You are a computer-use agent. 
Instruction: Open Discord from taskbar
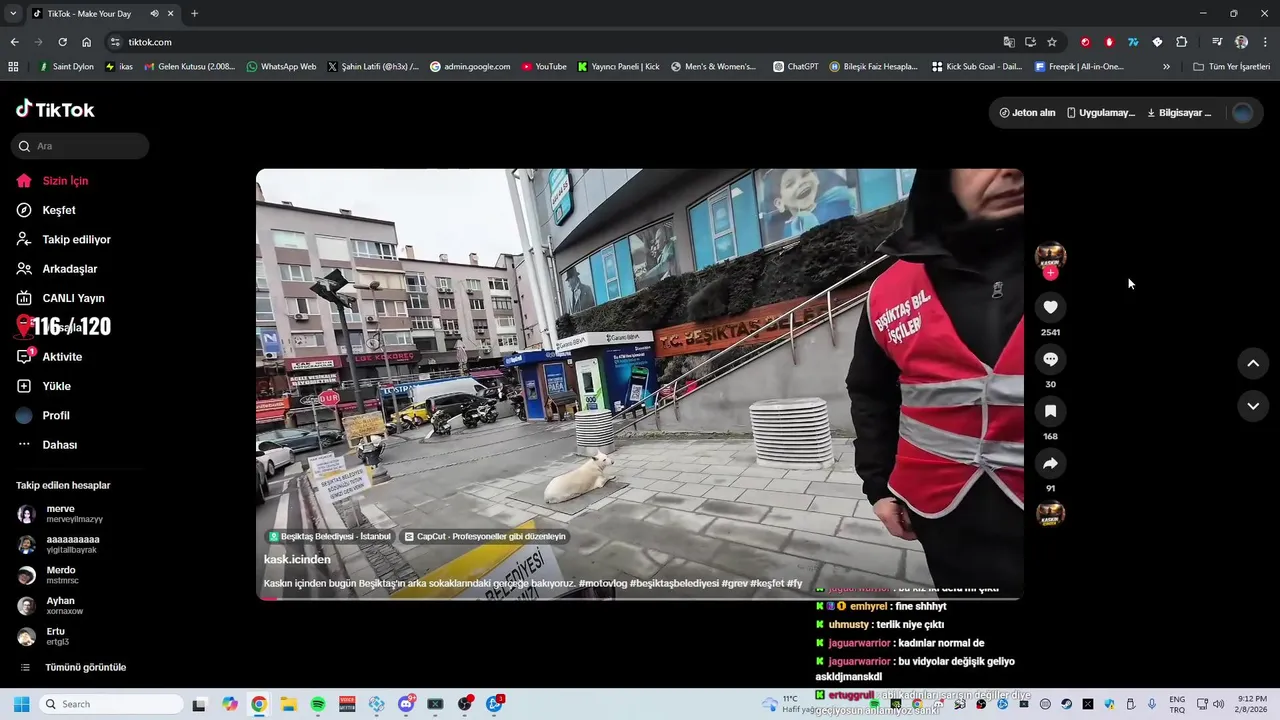tap(406, 704)
